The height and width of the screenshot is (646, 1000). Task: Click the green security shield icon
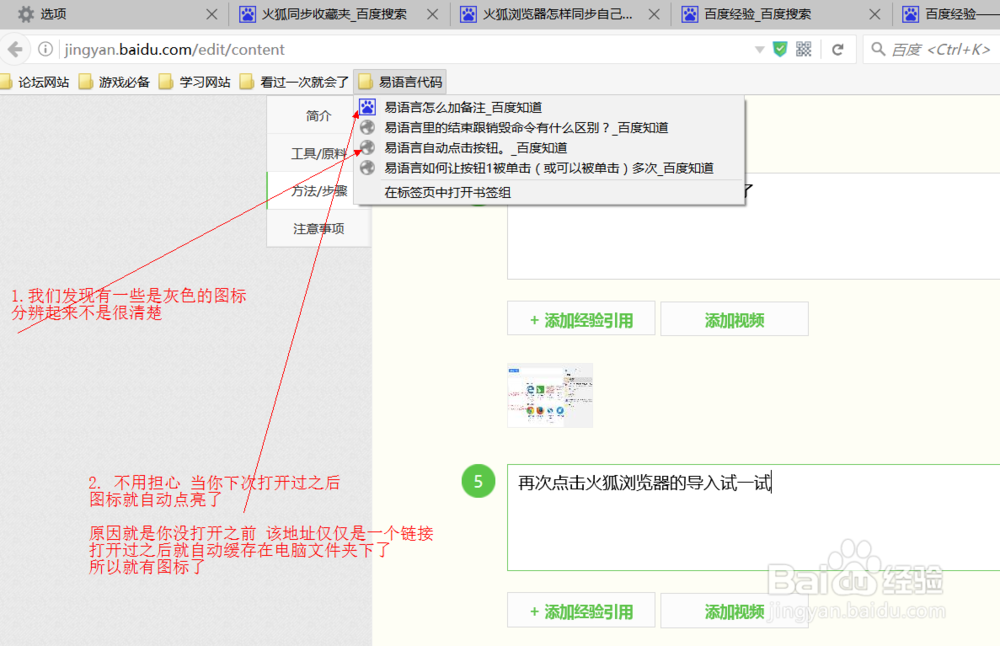pyautogui.click(x=779, y=48)
